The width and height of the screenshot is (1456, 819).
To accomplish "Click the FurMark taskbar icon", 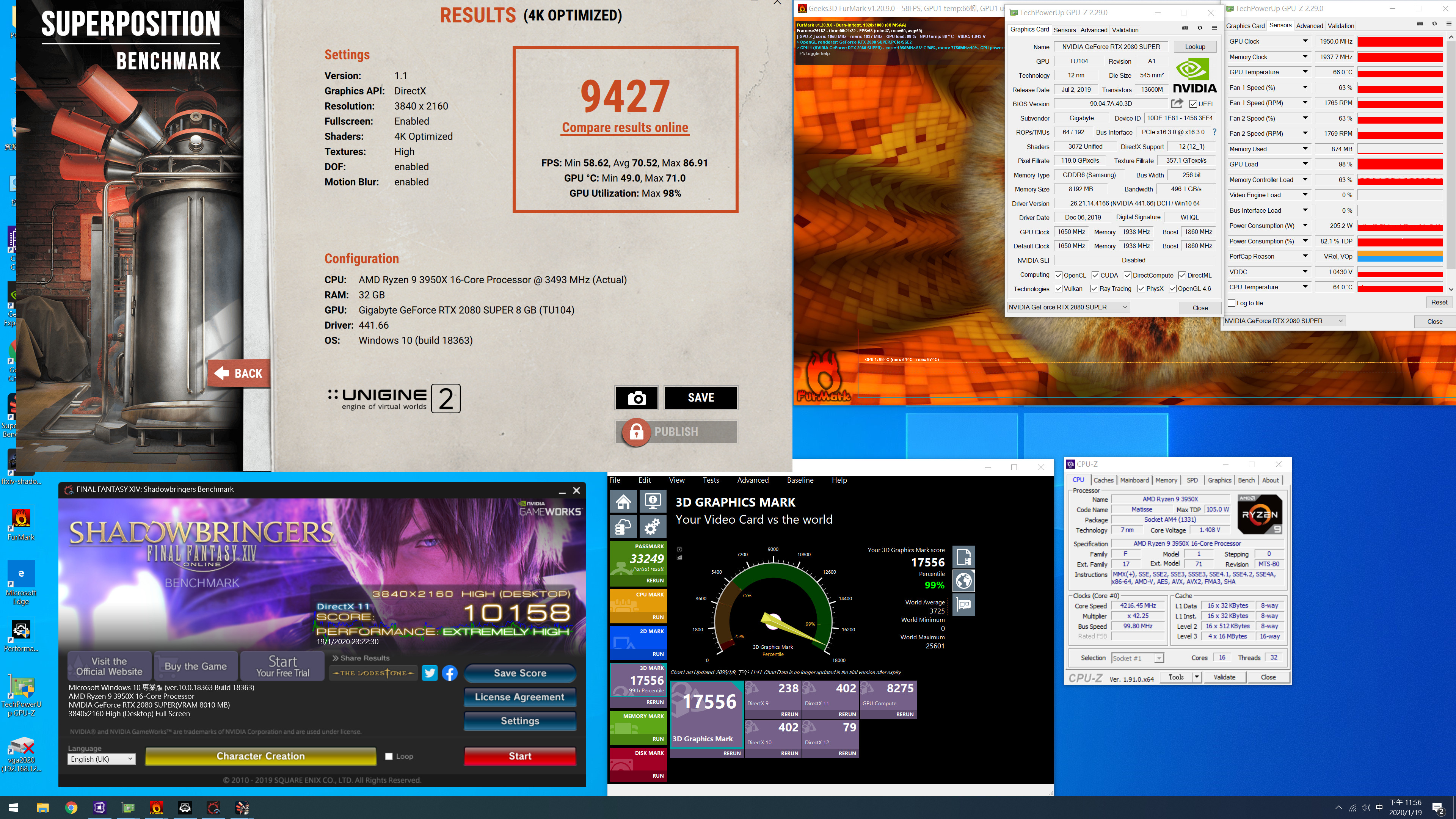I will [157, 808].
